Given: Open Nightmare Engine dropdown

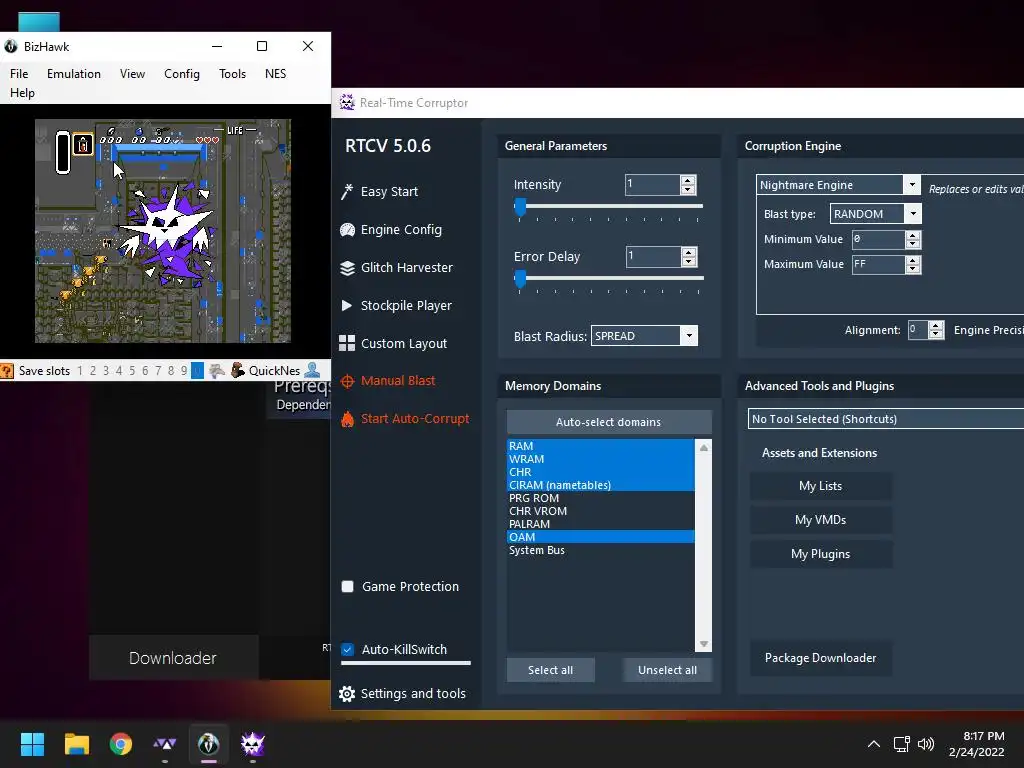Looking at the screenshot, I should [912, 185].
